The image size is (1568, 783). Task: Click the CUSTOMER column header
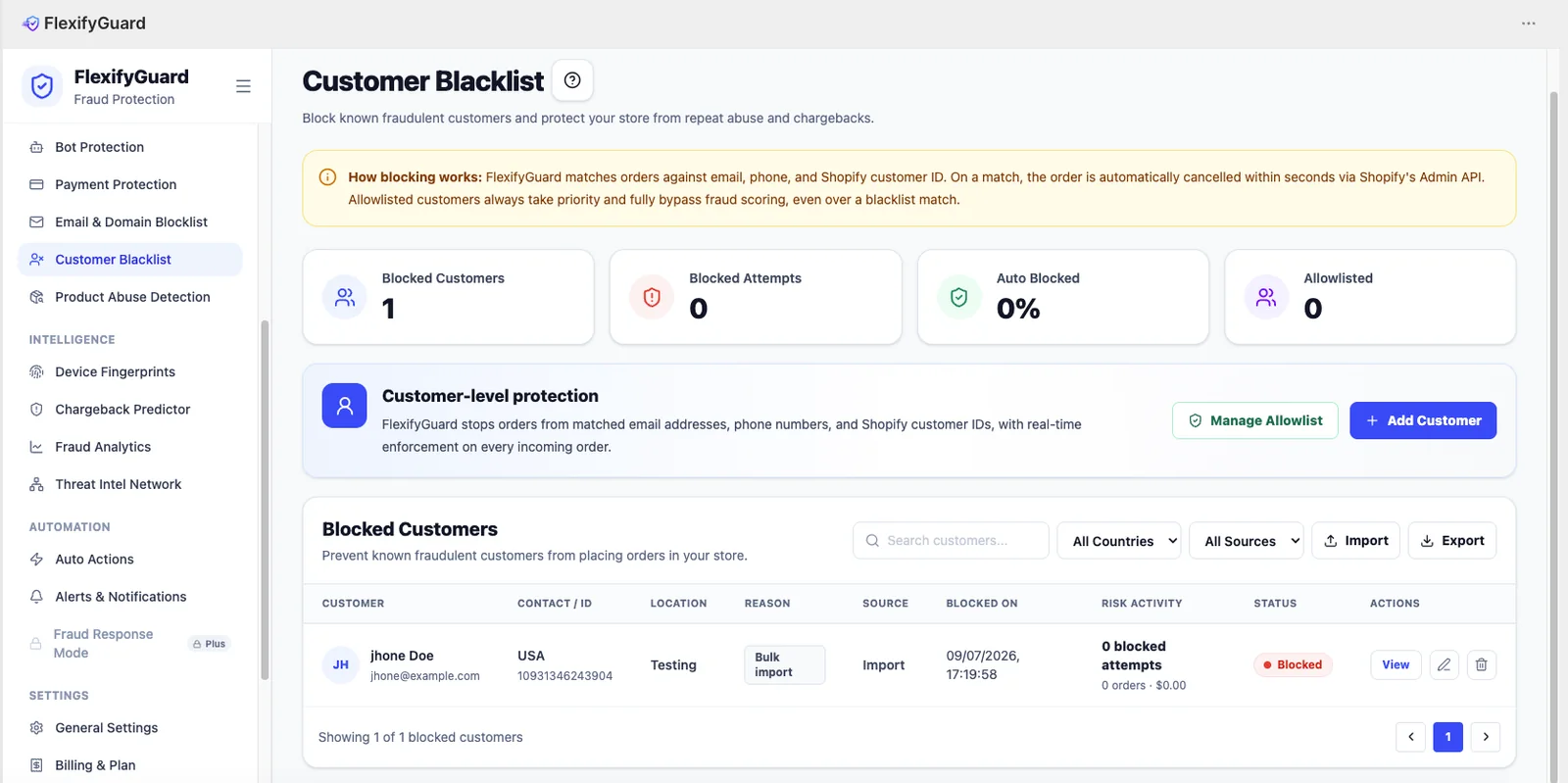coord(353,604)
